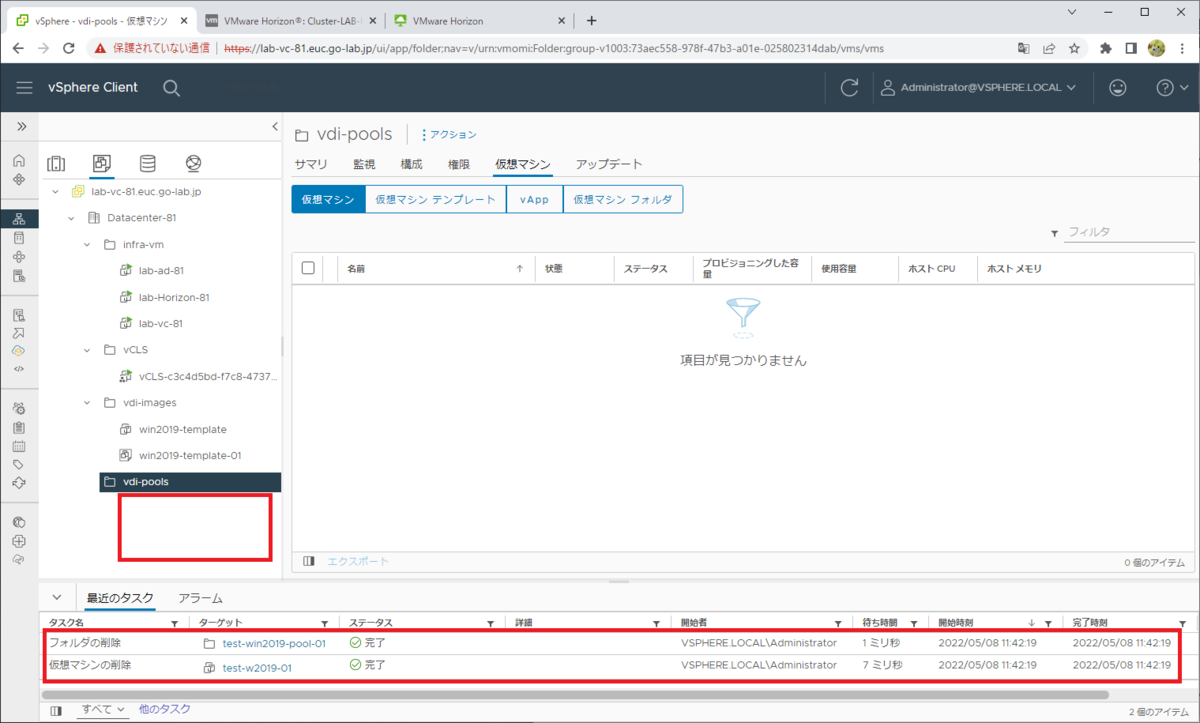Select the vApp button
1200x723 pixels.
point(534,199)
